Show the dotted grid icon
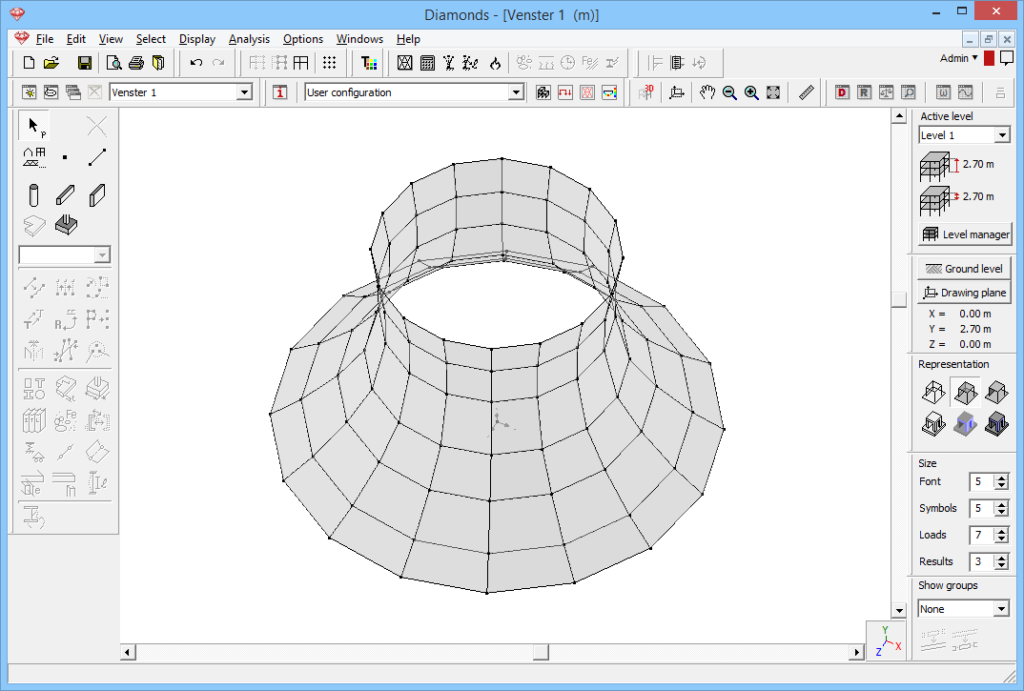 pos(329,63)
